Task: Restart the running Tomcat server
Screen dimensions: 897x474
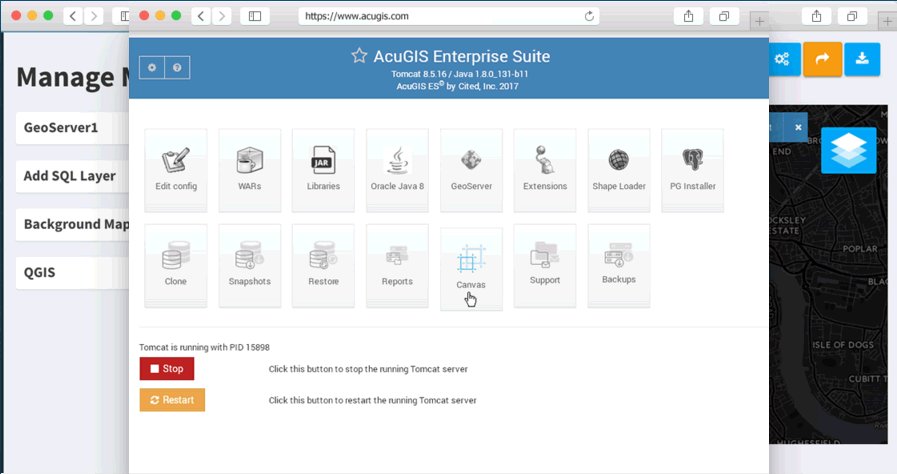Action: 172,400
